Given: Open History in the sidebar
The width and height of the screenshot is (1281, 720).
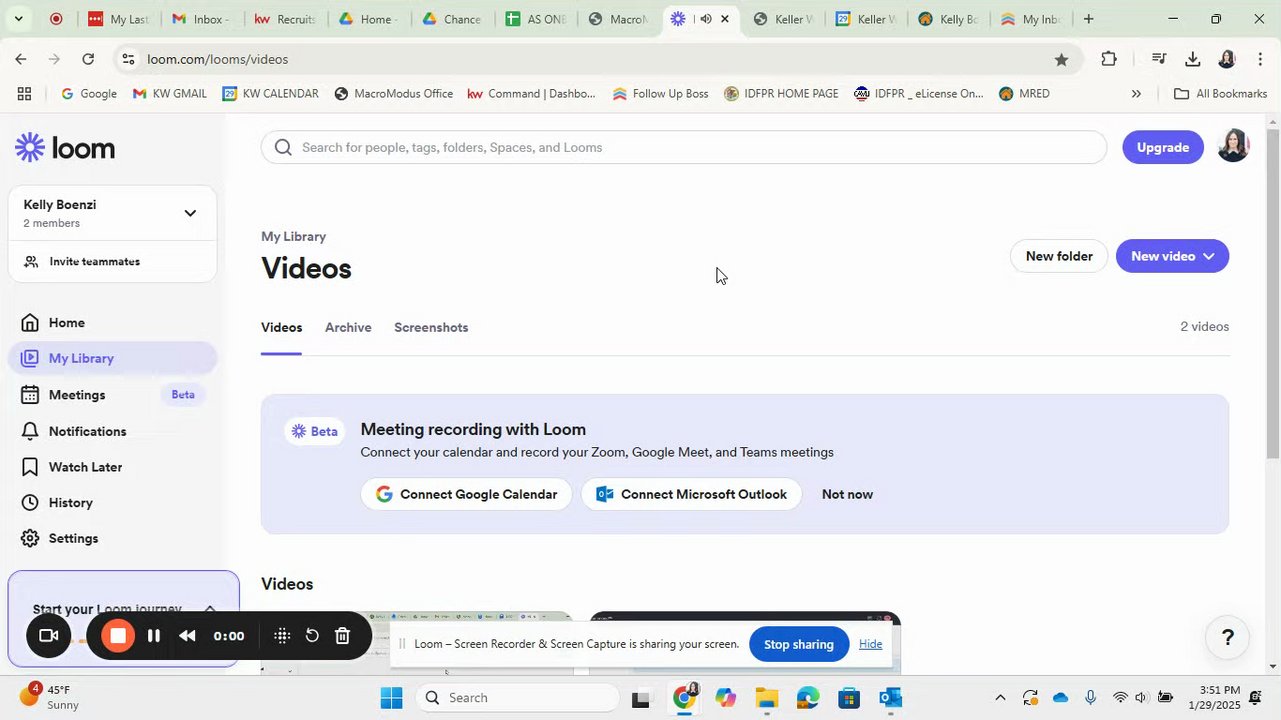Looking at the screenshot, I should pos(112,503).
